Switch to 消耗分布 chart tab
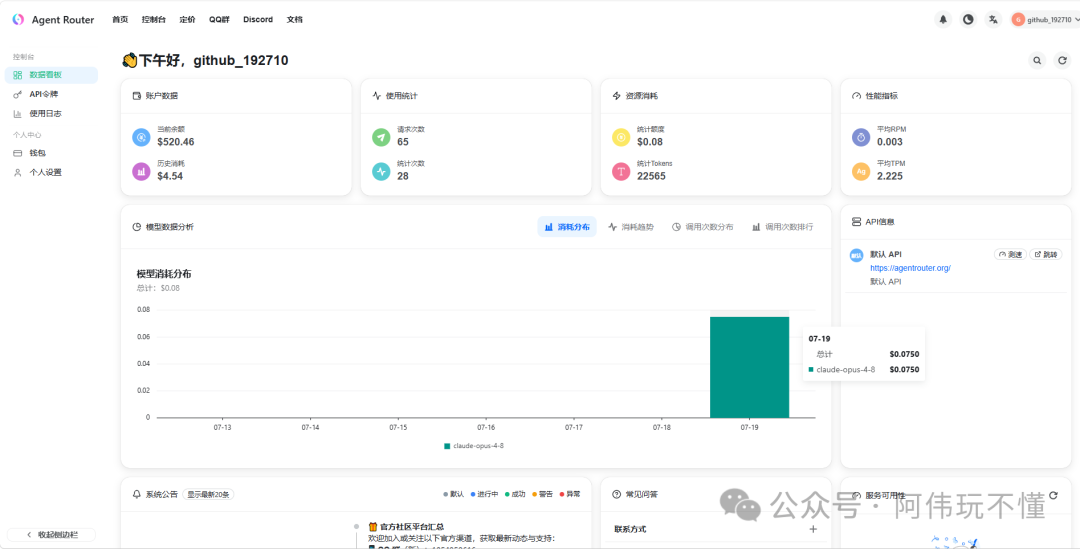Viewport: 1080px width, 549px height. point(567,227)
